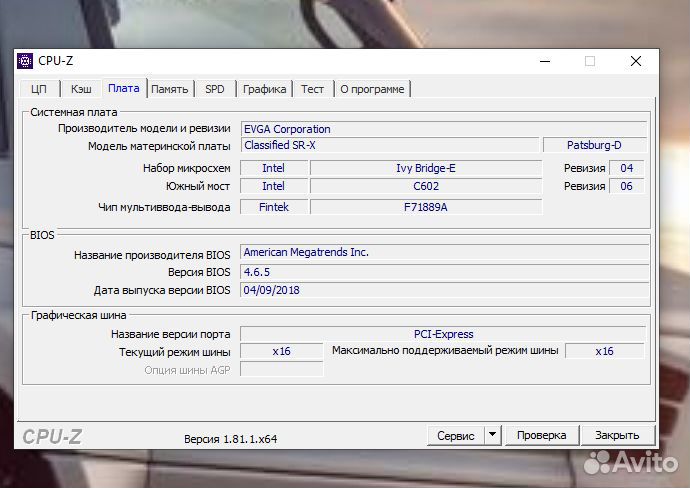
Task: Expand the Сервис dropdown arrow
Action: (492, 436)
